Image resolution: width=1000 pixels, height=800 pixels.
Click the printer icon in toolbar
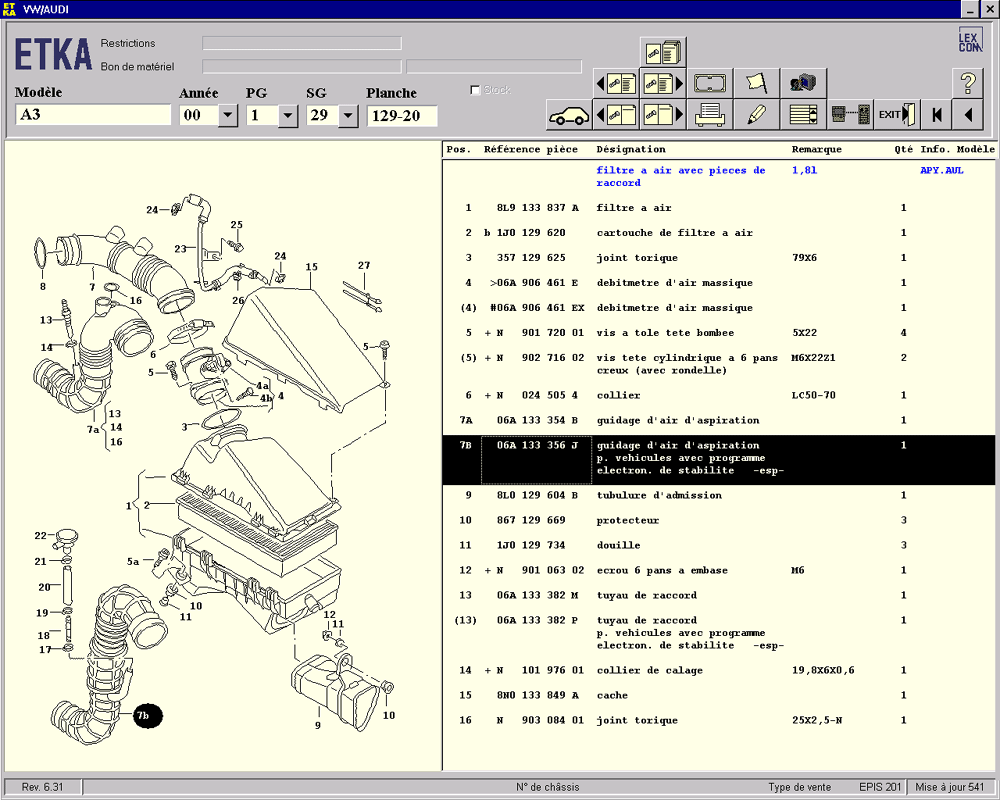[710, 114]
